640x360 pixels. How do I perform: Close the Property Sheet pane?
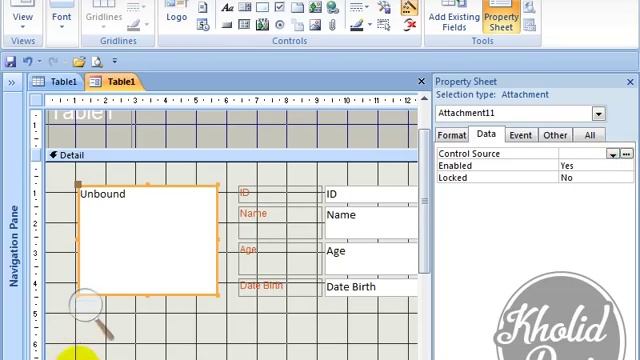pos(630,82)
